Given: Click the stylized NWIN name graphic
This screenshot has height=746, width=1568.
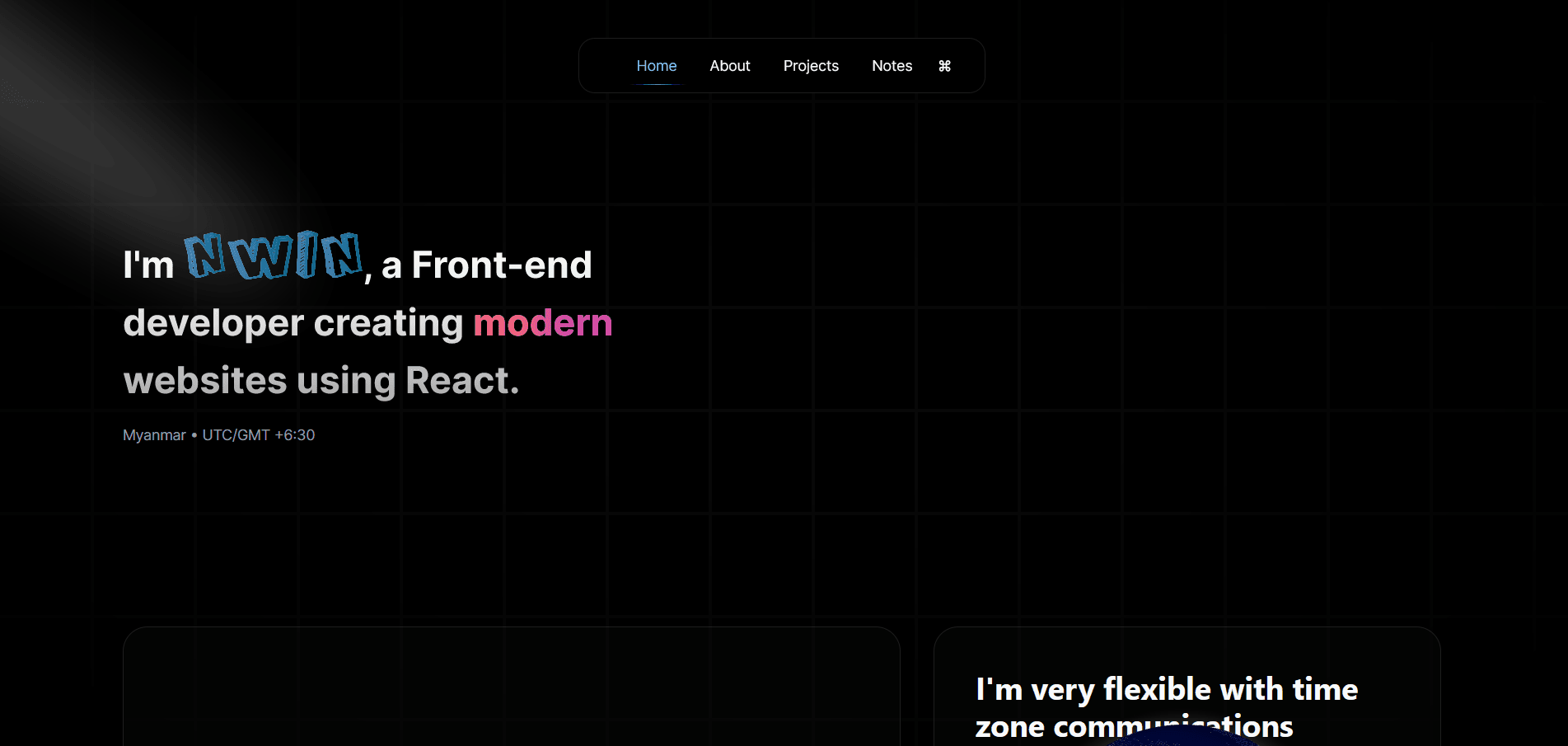Looking at the screenshot, I should [x=273, y=256].
